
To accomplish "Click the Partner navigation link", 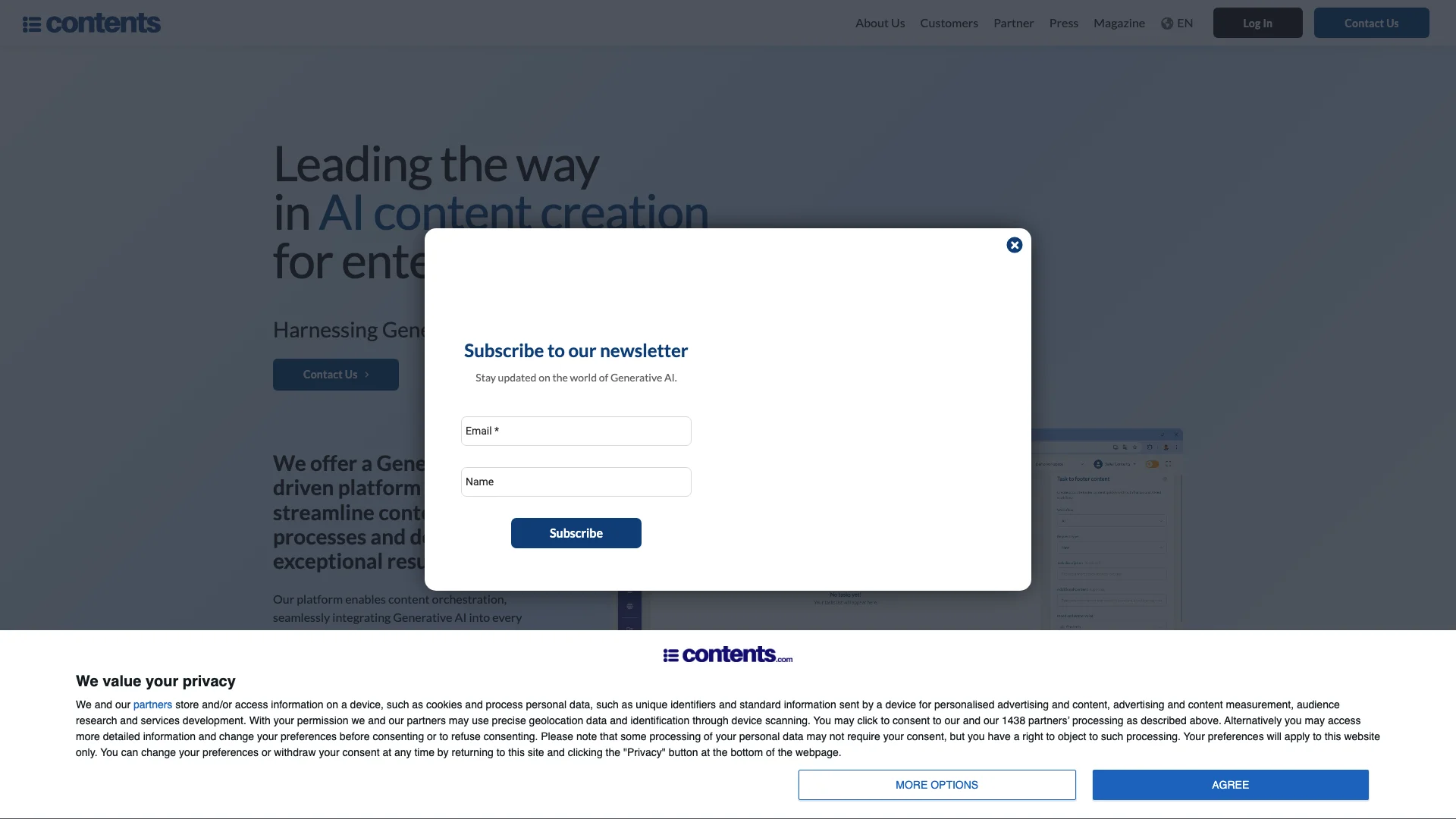I will (1014, 22).
